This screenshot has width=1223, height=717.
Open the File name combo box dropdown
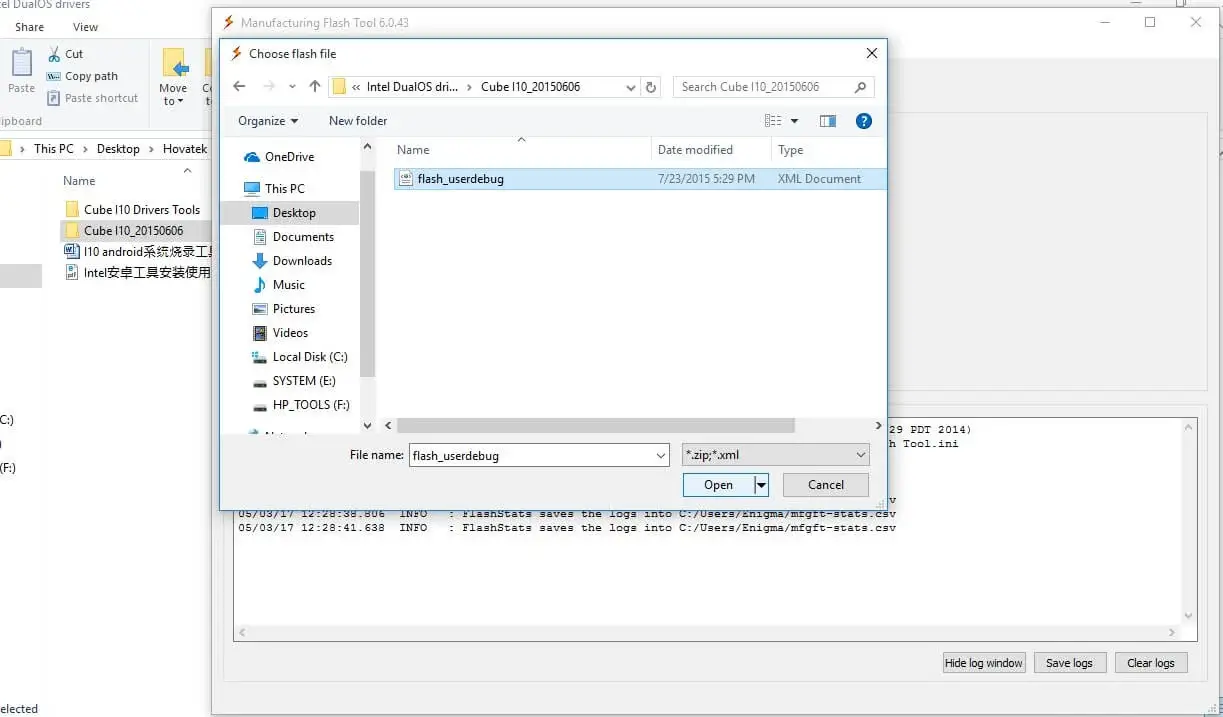pyautogui.click(x=661, y=455)
